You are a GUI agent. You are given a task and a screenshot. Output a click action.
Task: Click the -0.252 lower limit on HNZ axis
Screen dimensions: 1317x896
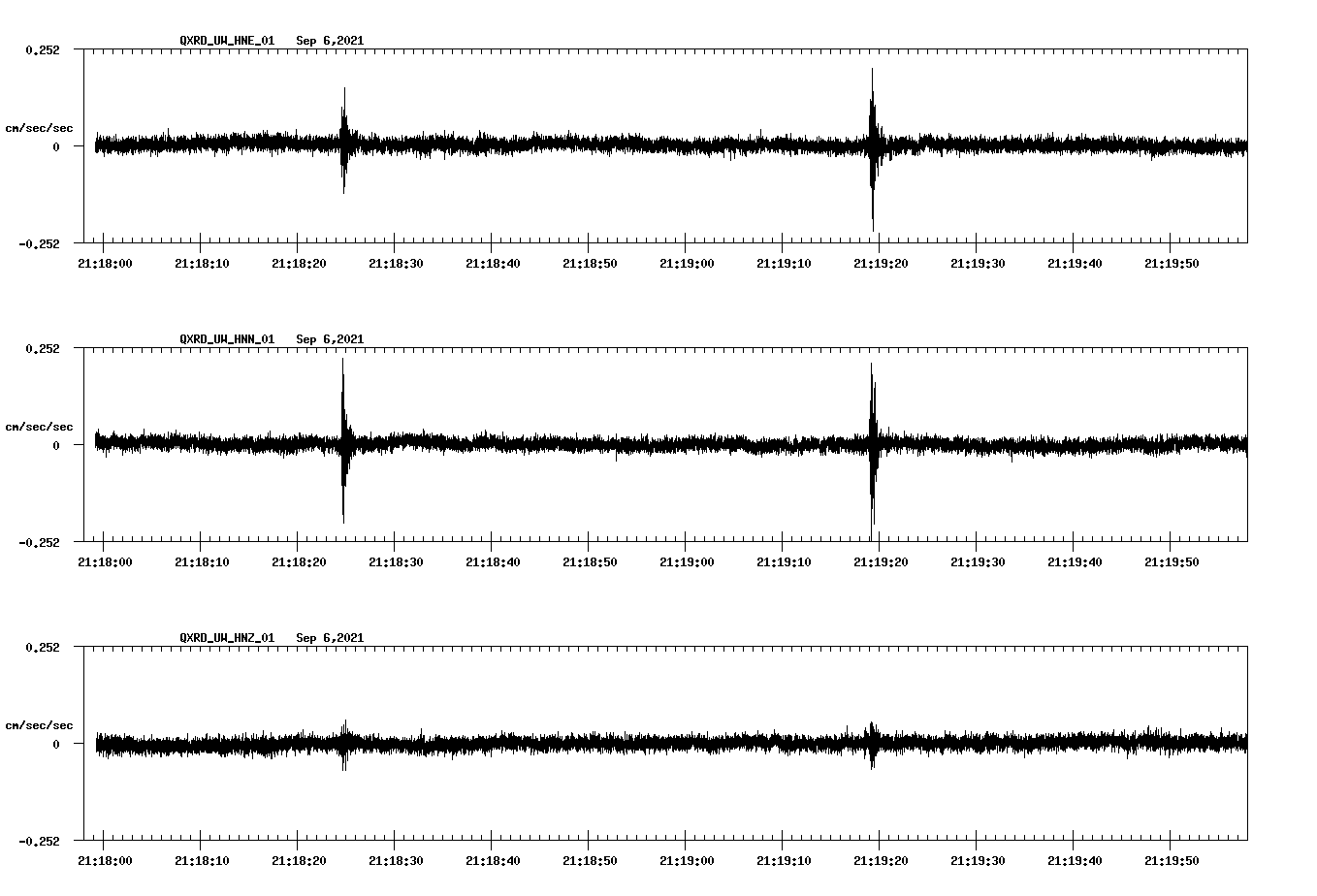[x=39, y=841]
